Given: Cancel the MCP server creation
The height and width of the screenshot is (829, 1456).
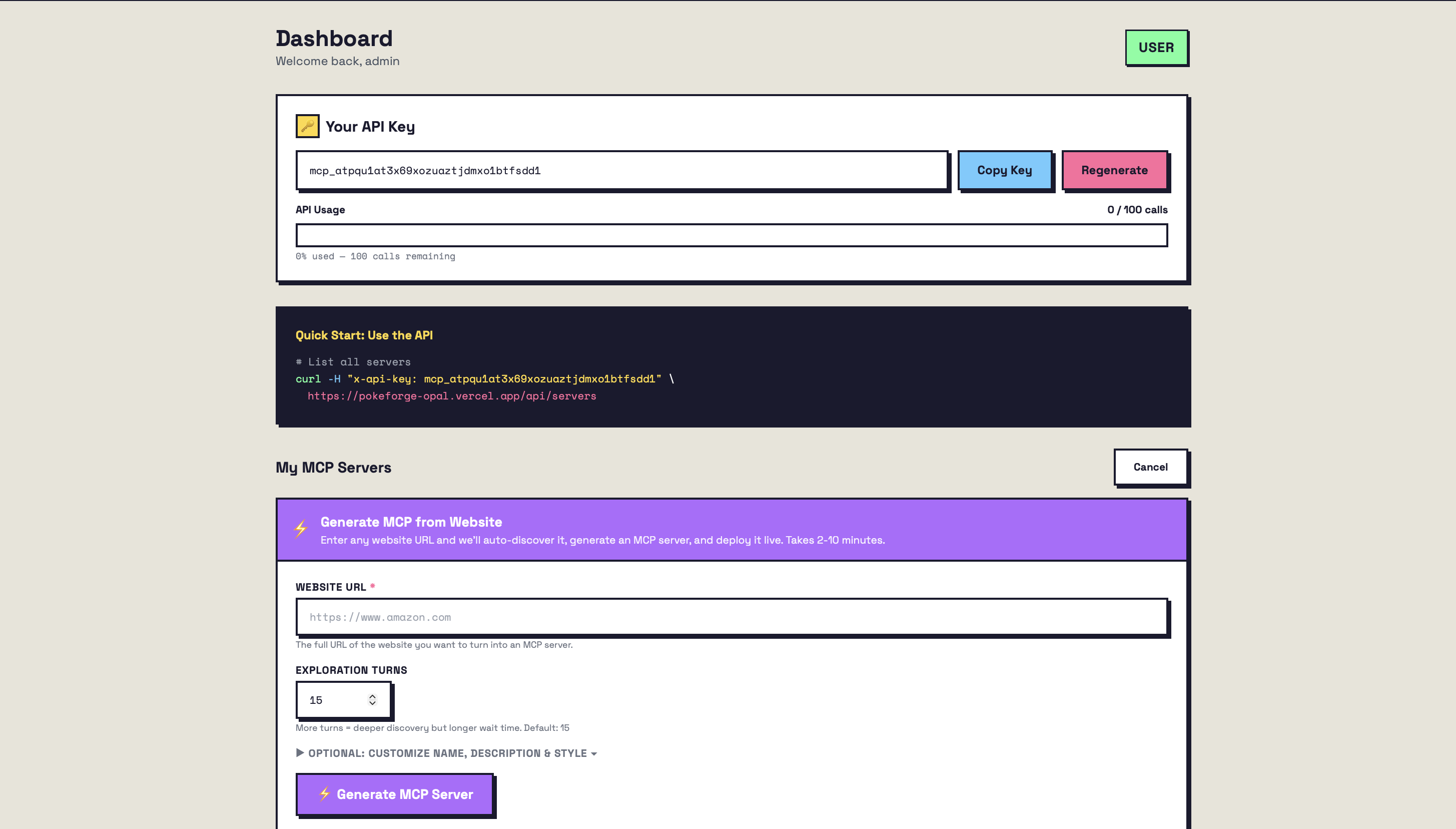Looking at the screenshot, I should (x=1150, y=467).
